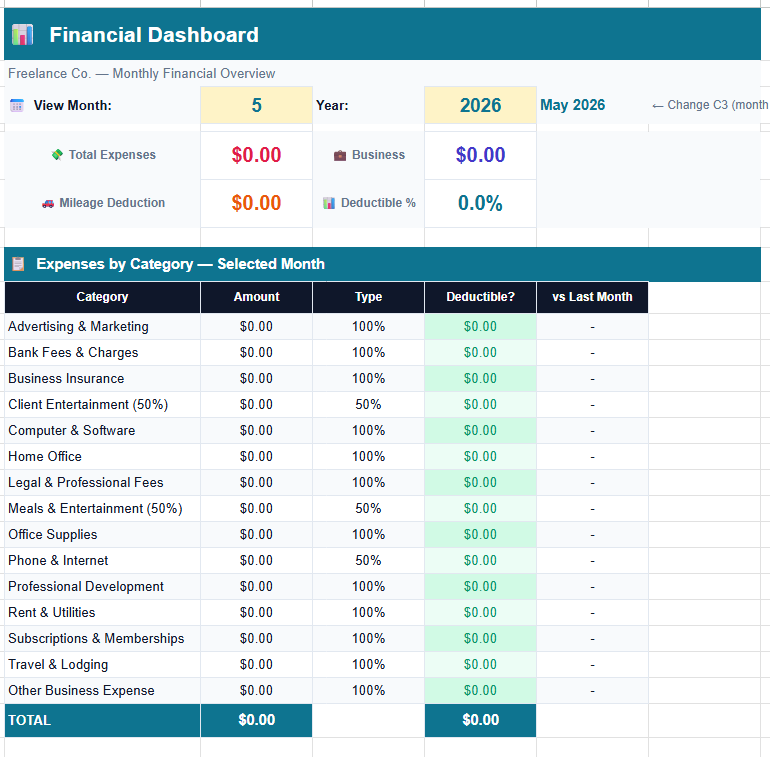Viewport: 770px width, 757px height.
Task: Click the clipboard icon beside Expenses by Category
Action: point(18,264)
